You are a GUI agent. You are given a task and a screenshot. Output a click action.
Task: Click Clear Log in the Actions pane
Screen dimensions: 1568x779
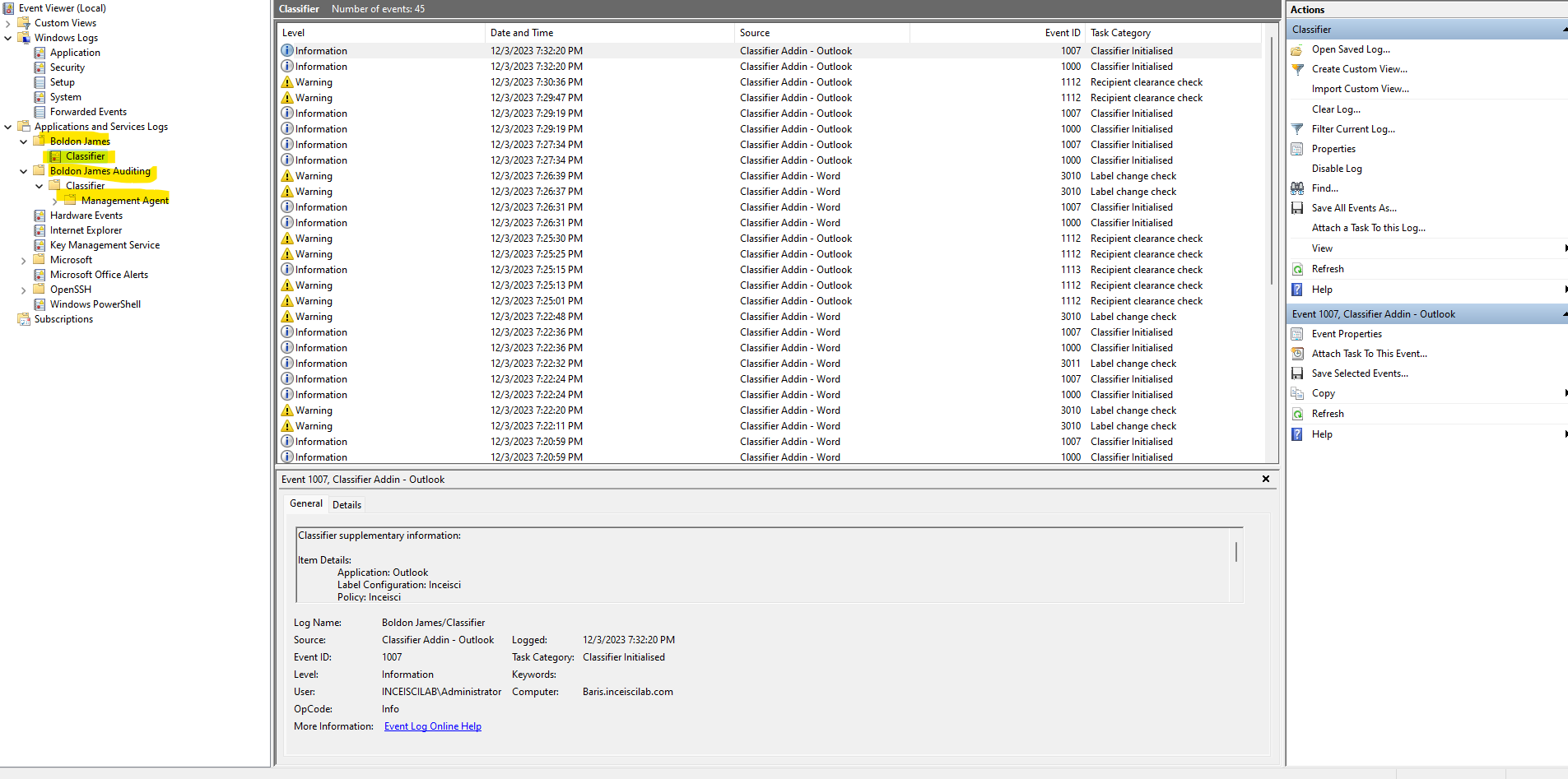[x=1335, y=109]
